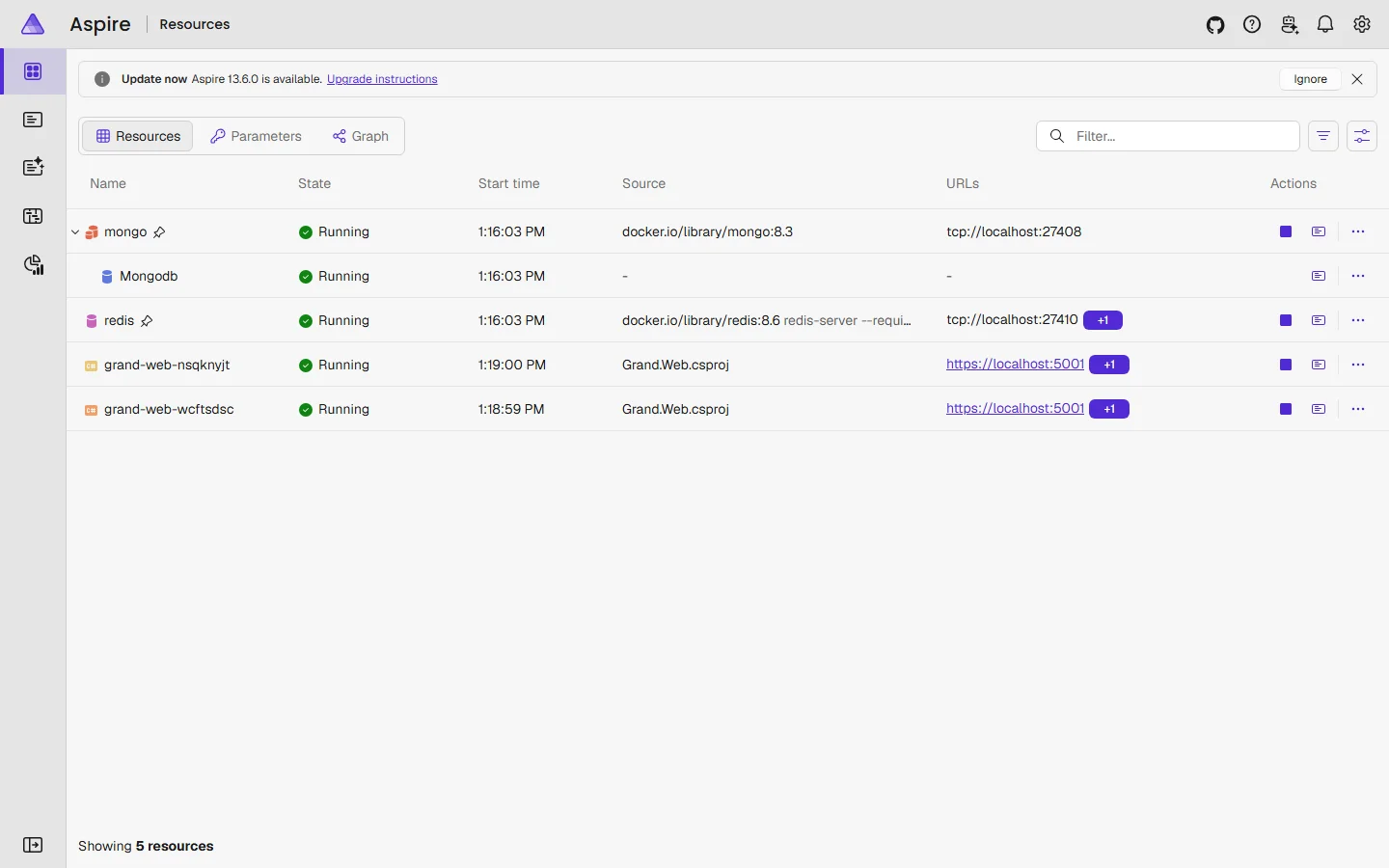
Task: Click docker.io/library/mongo:8.3 source cell
Action: click(x=707, y=231)
